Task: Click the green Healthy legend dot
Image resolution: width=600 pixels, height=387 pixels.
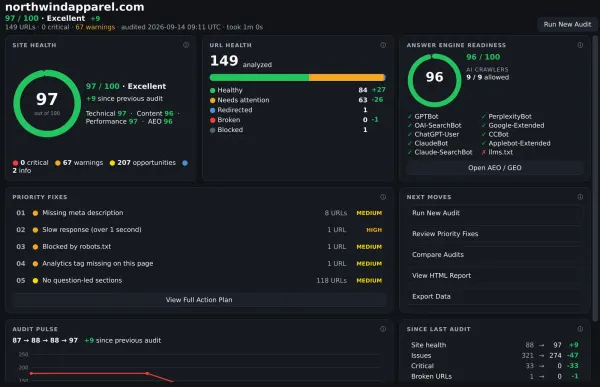Action: click(212, 91)
